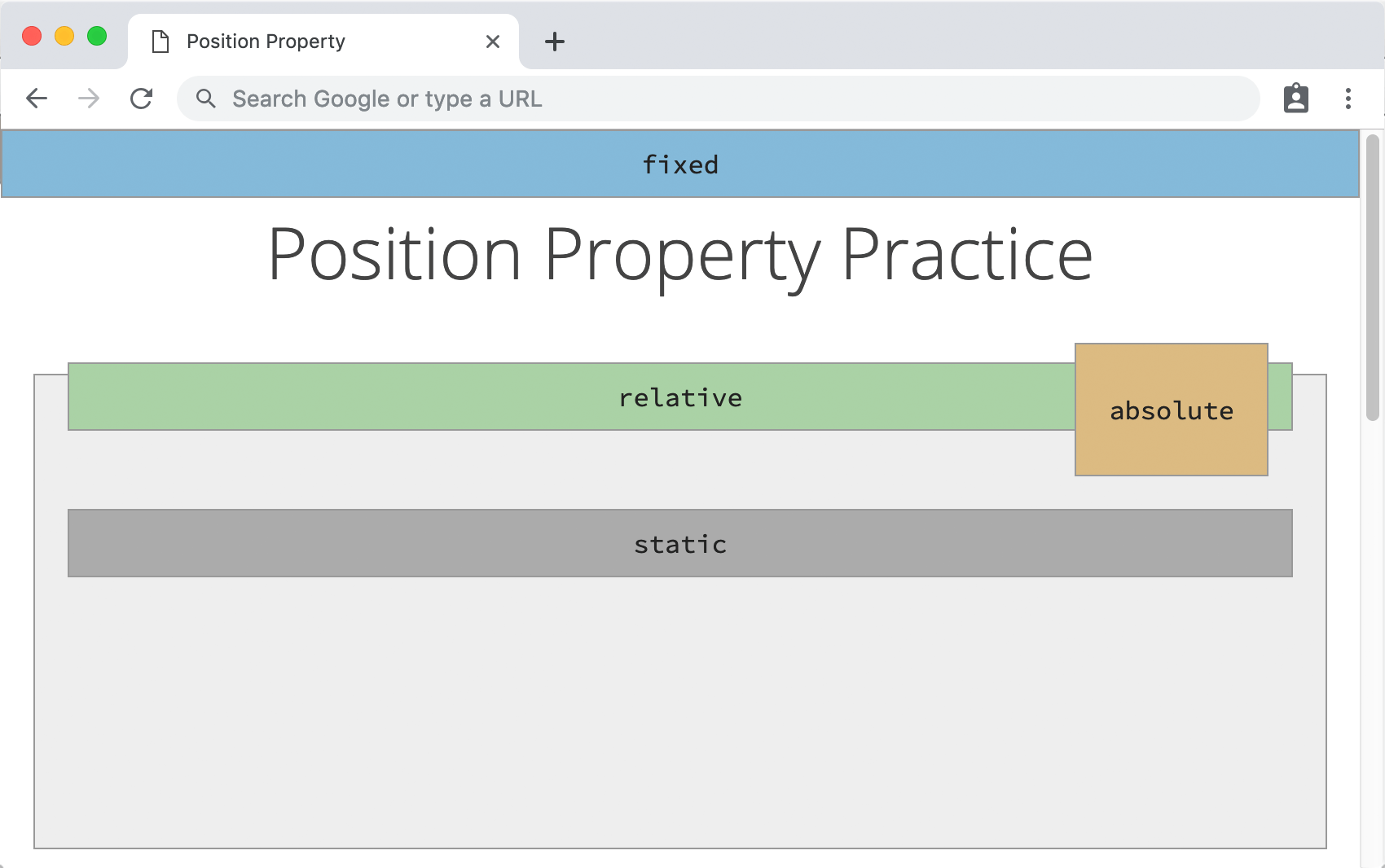Click the search magnifier icon in the address bar
The width and height of the screenshot is (1385, 868).
click(x=205, y=98)
